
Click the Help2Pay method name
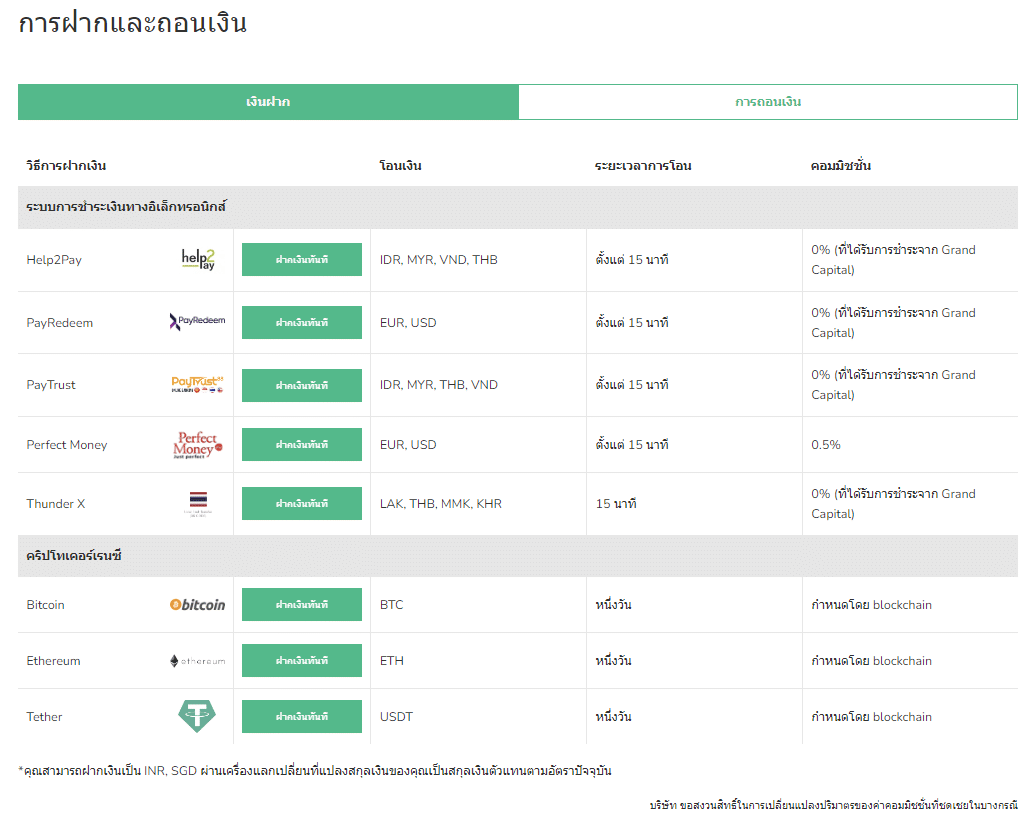point(54,260)
